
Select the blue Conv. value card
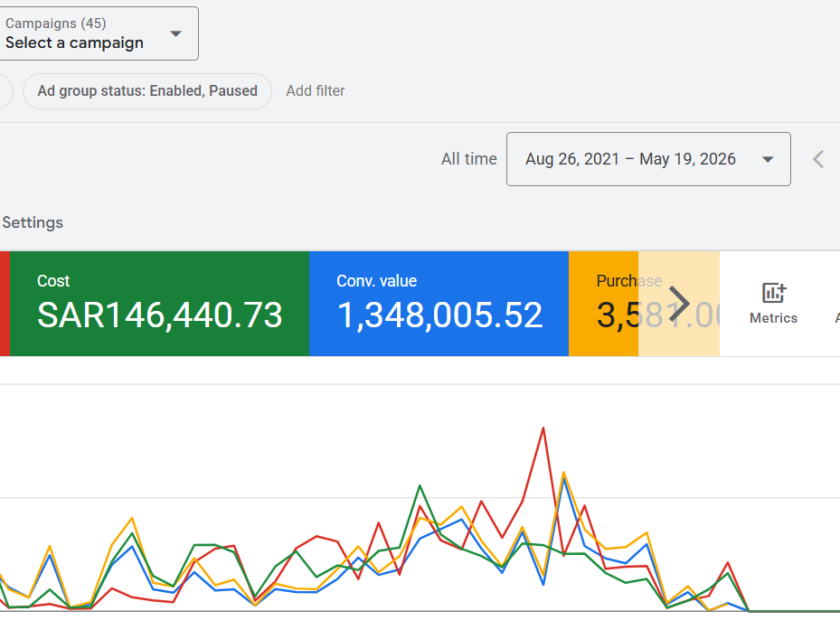pyautogui.click(x=439, y=304)
